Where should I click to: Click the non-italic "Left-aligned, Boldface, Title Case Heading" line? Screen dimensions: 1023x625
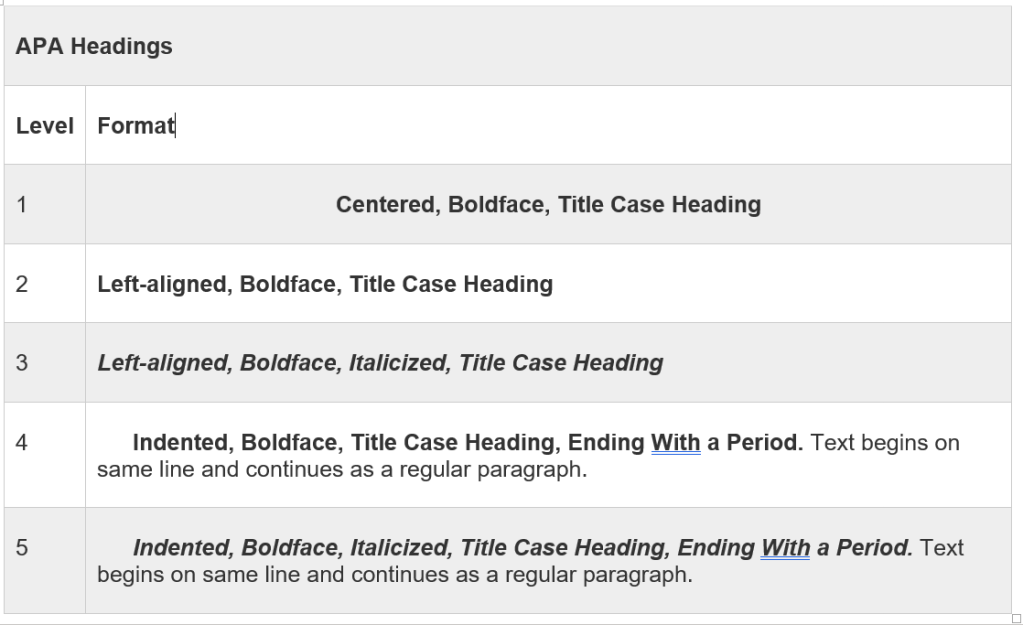[x=325, y=284]
